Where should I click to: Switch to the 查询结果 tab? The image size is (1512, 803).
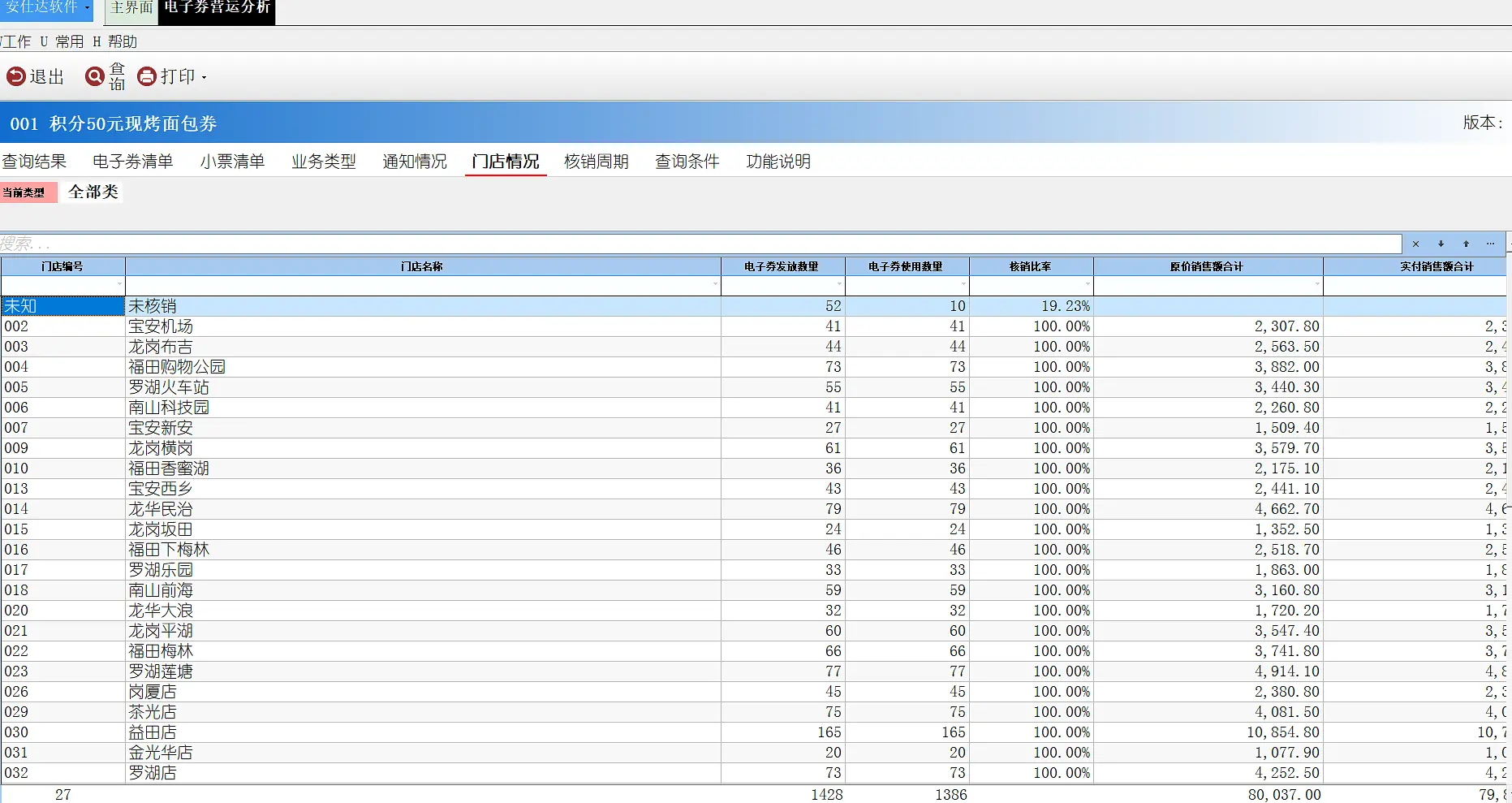[34, 162]
